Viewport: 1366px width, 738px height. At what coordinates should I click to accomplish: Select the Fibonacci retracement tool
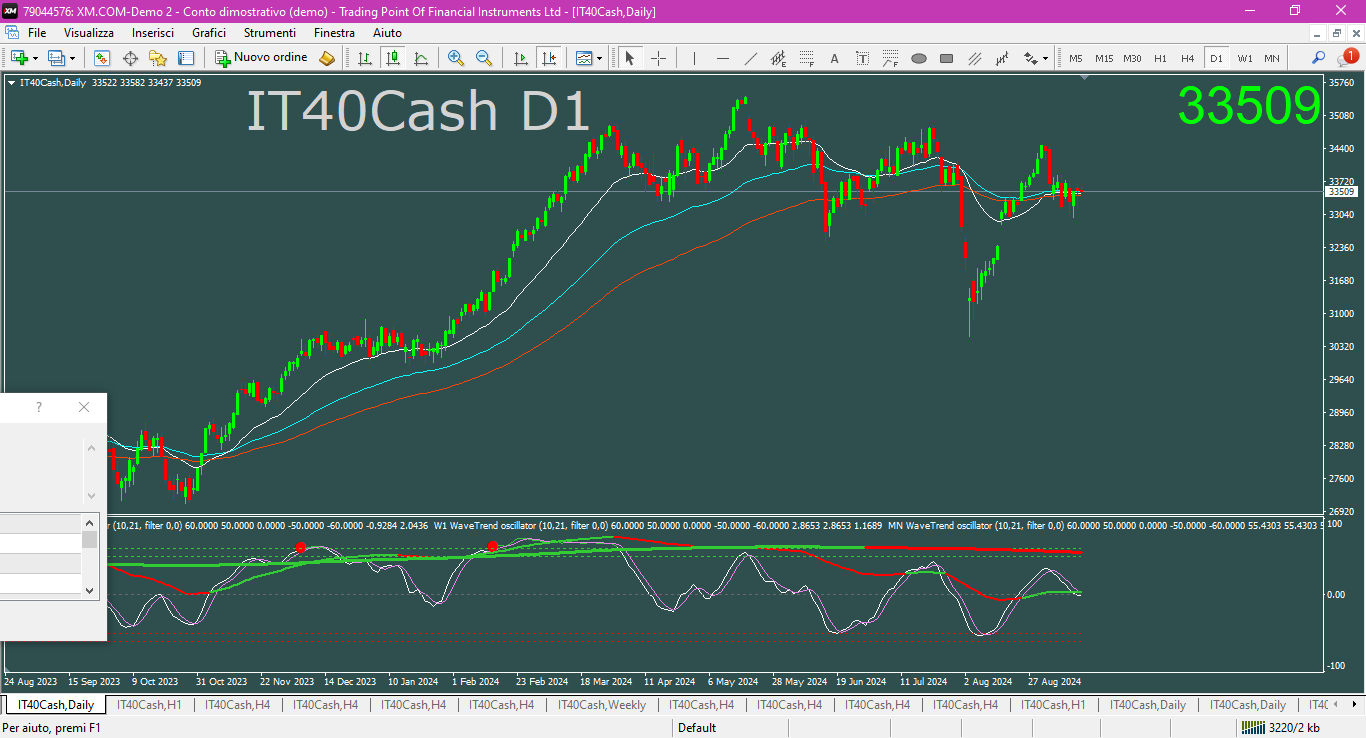[806, 58]
